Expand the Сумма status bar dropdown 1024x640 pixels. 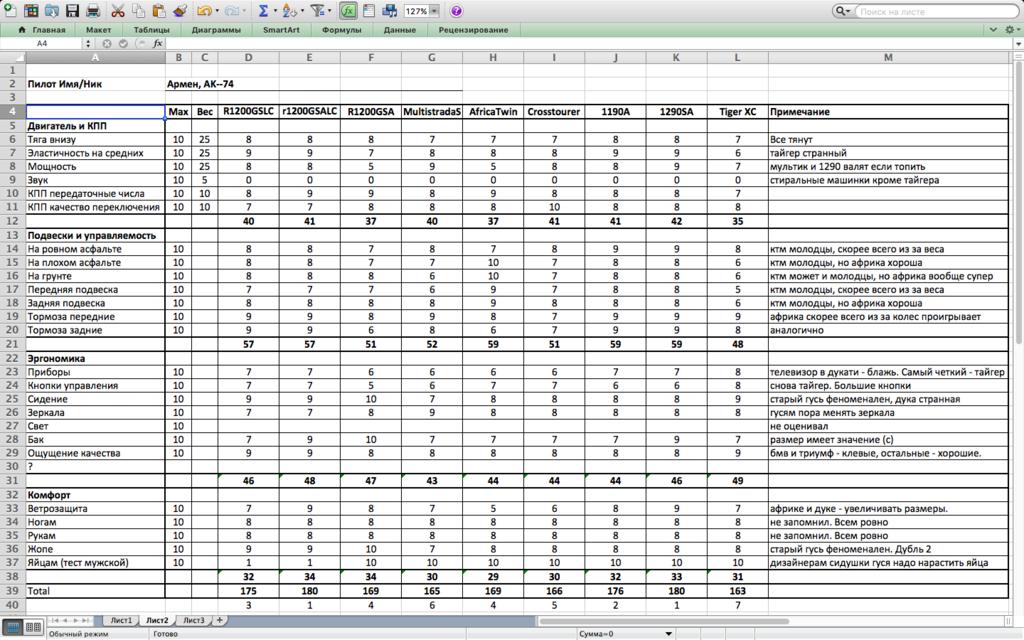pyautogui.click(x=668, y=634)
